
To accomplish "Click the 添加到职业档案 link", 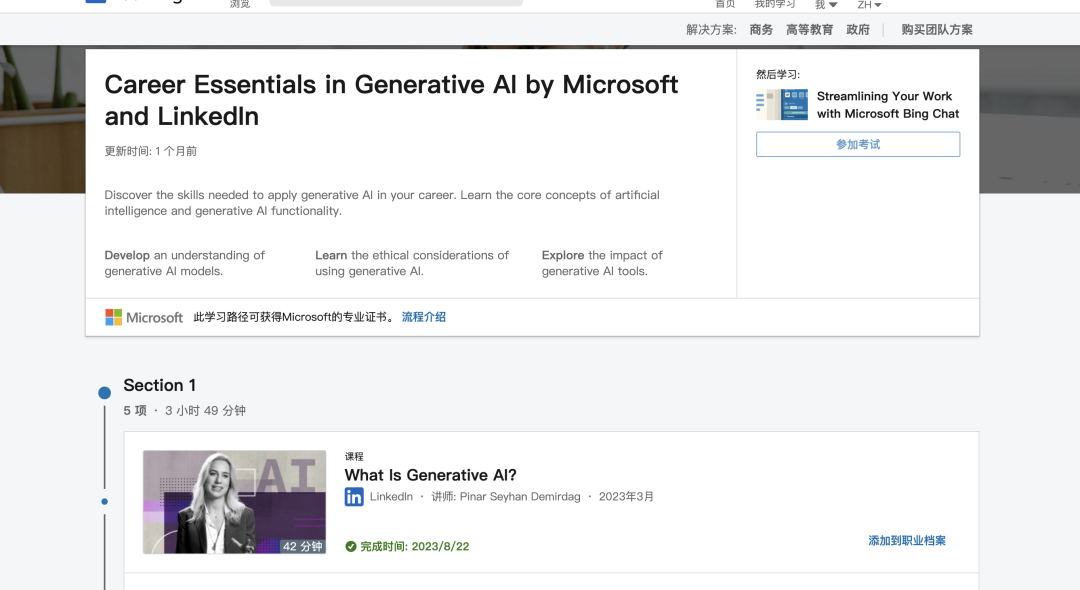I will (905, 539).
